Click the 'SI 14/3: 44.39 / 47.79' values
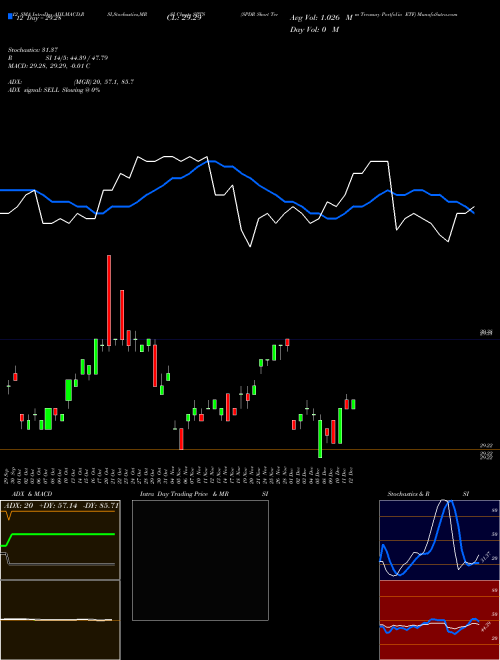 tap(77, 58)
